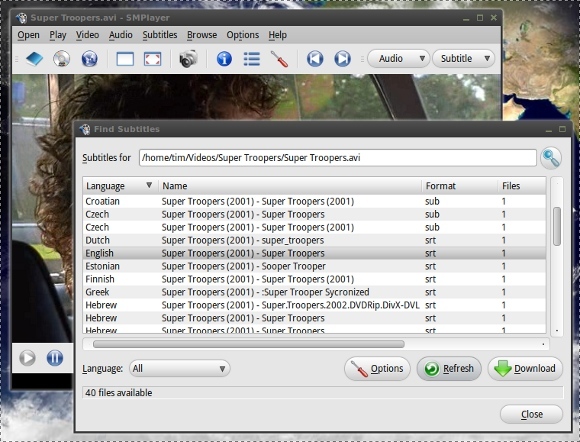The image size is (580, 442).
Task: Open the Help menu
Action: click(x=277, y=35)
